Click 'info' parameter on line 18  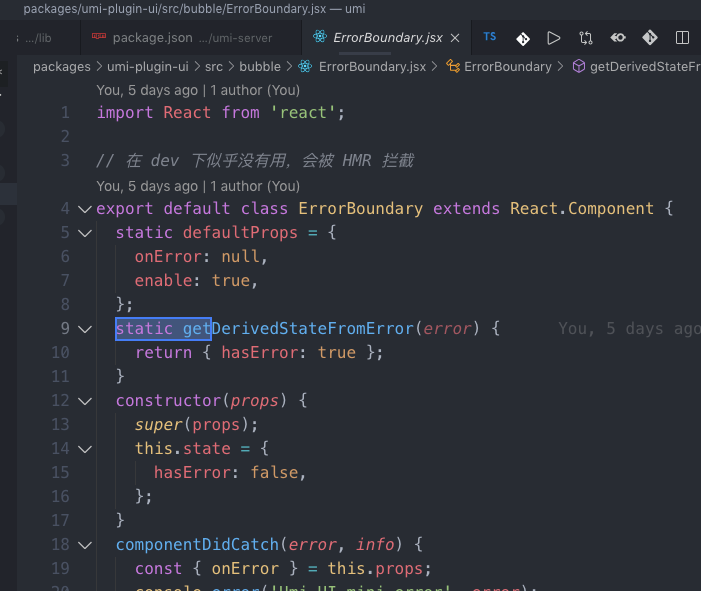click(x=375, y=545)
